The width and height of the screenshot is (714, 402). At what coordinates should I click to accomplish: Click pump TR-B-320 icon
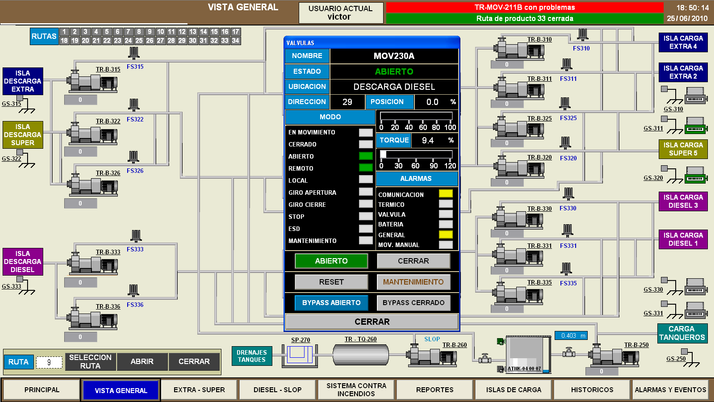click(x=519, y=167)
